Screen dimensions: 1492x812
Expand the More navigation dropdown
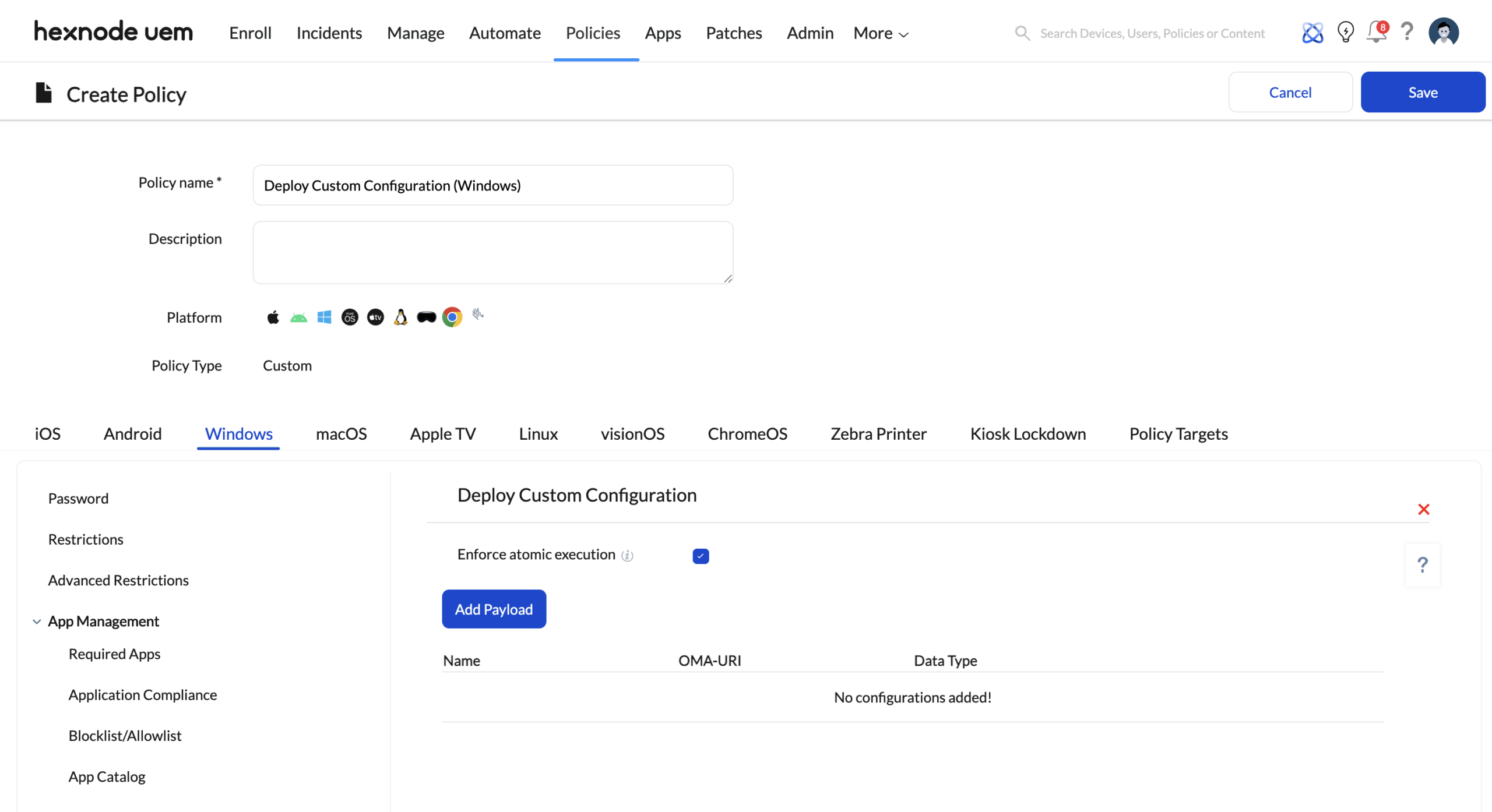click(x=881, y=33)
